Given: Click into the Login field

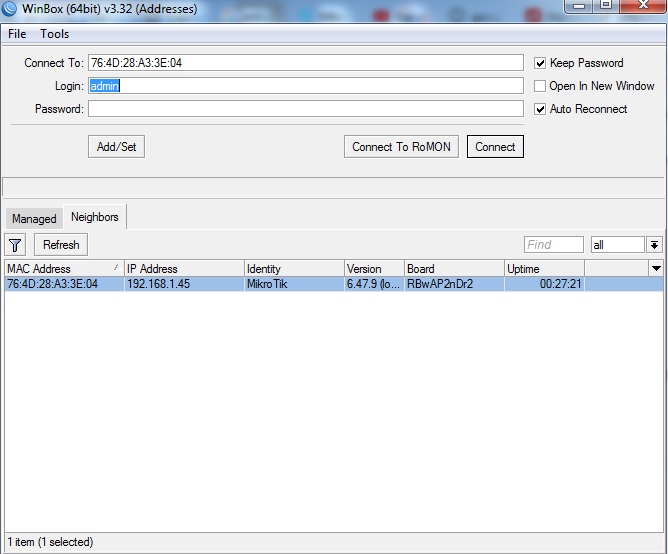Looking at the screenshot, I should (306, 86).
